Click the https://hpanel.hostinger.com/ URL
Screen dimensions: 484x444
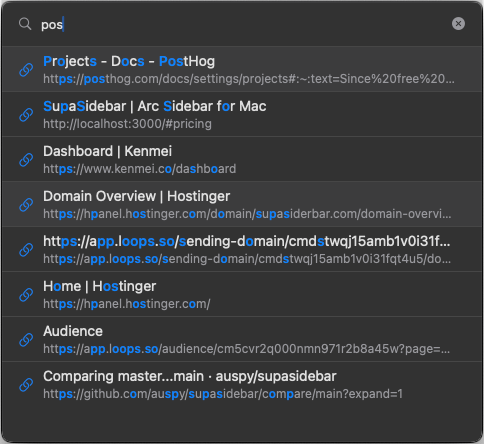point(127,304)
